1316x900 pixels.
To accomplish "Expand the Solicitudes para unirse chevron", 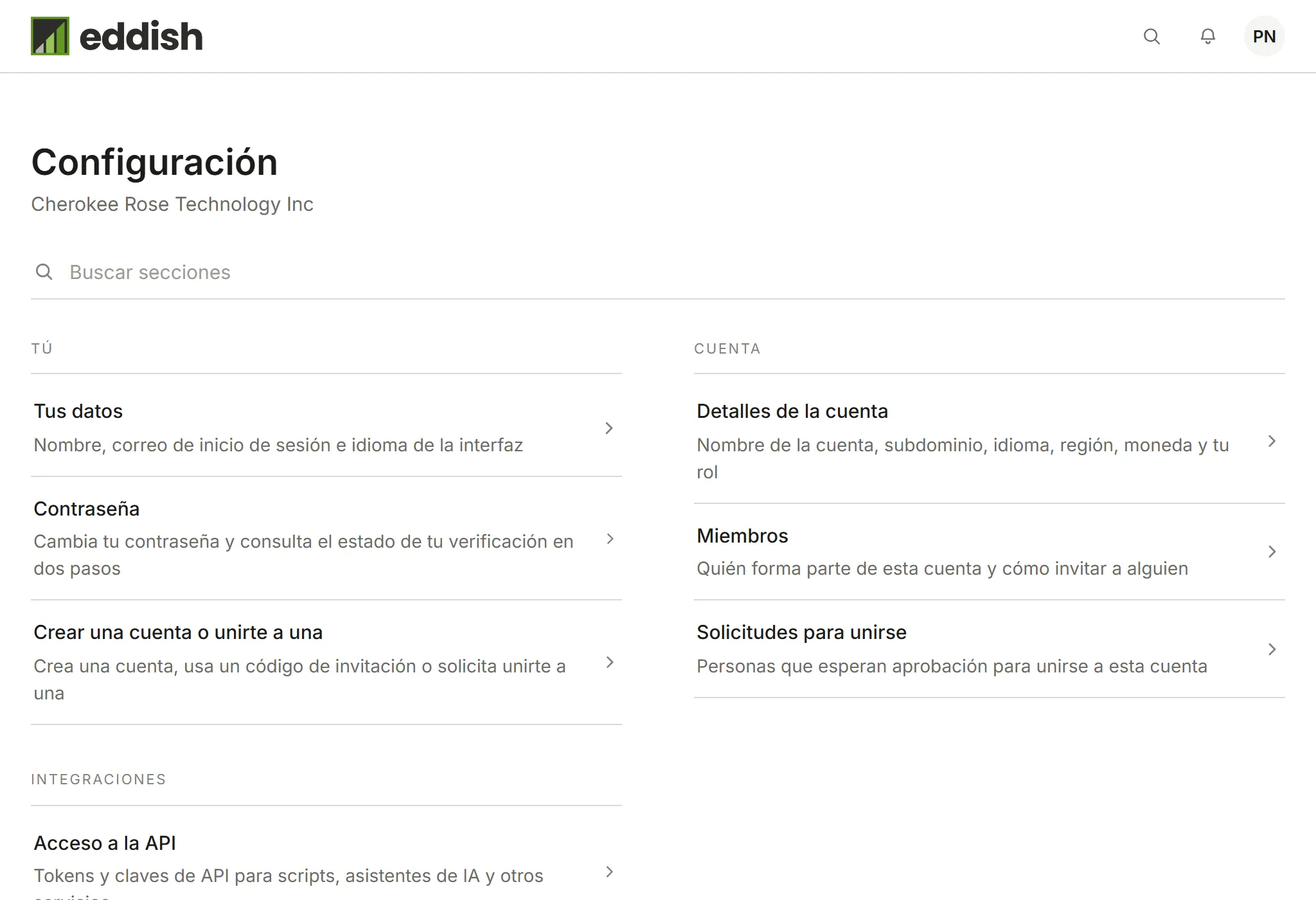I will click(x=1272, y=649).
